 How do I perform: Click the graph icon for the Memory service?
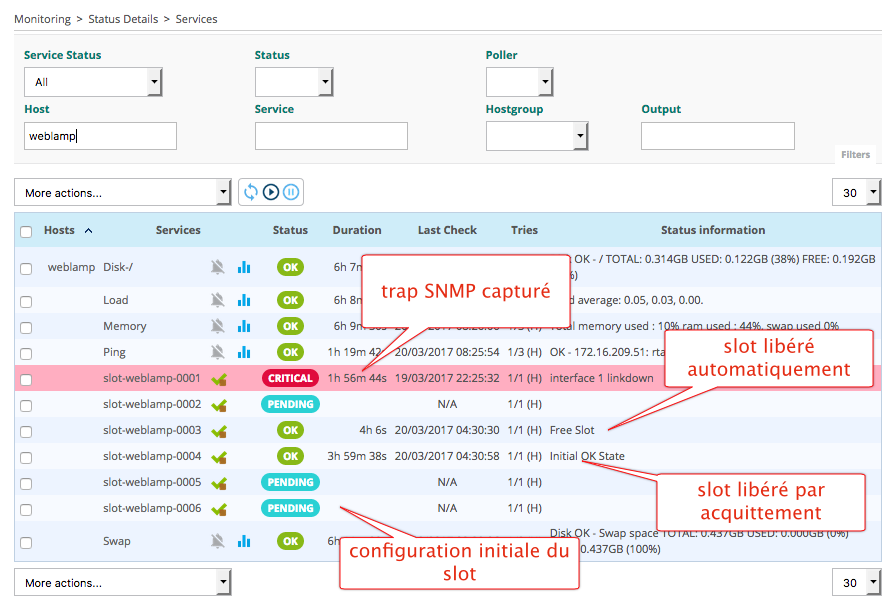pyautogui.click(x=244, y=326)
